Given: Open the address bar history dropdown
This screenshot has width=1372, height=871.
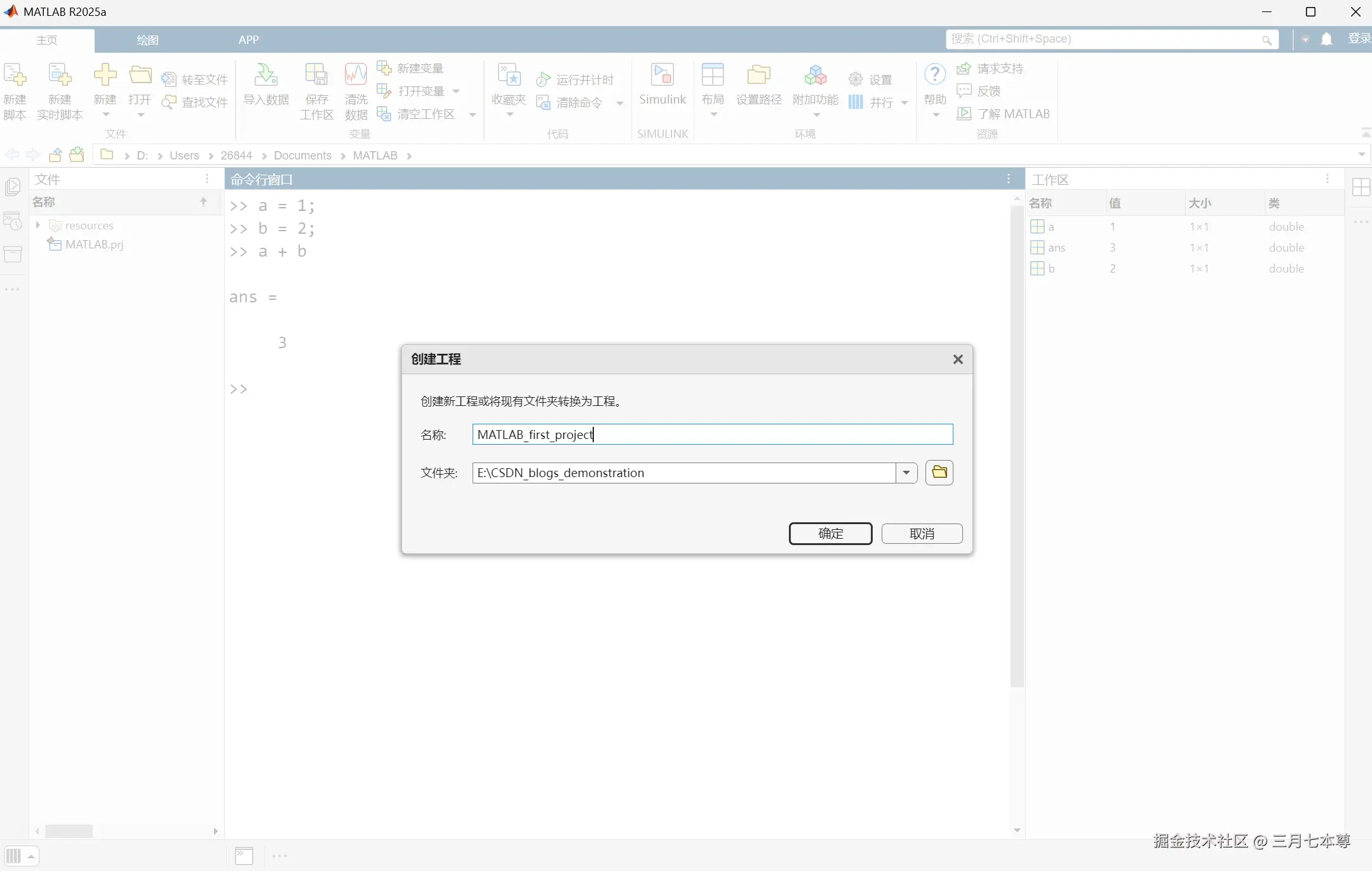Looking at the screenshot, I should point(1361,154).
